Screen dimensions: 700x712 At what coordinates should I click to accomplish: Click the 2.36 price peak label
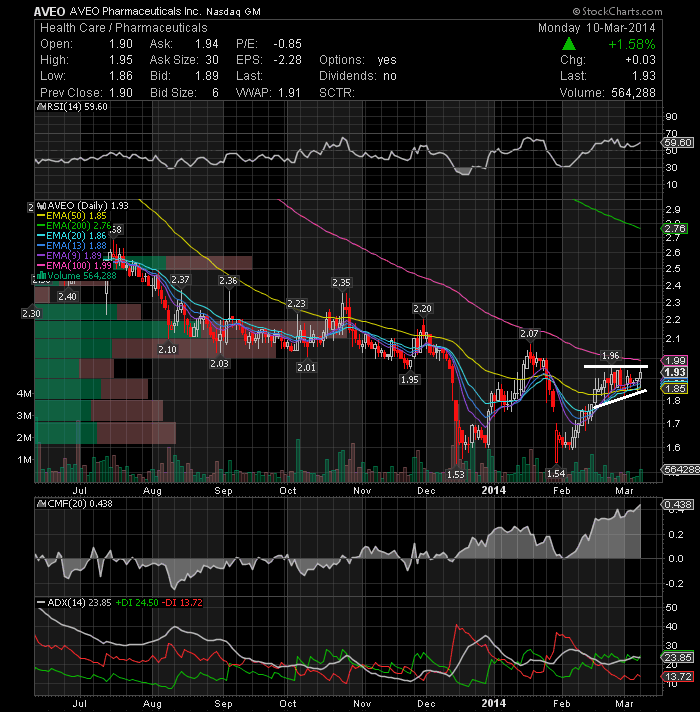click(x=228, y=281)
